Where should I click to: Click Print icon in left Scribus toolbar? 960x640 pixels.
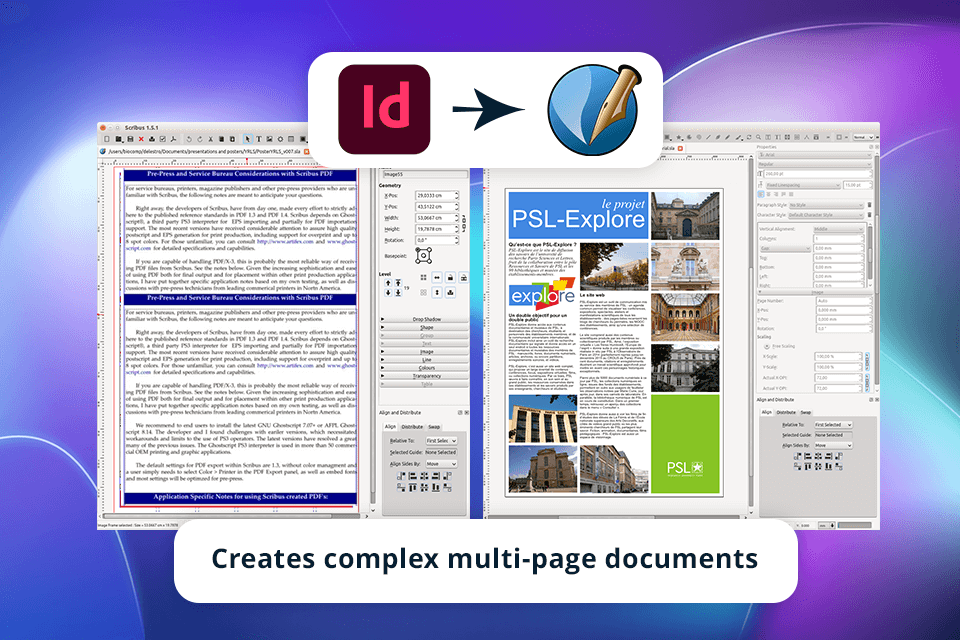[152, 140]
